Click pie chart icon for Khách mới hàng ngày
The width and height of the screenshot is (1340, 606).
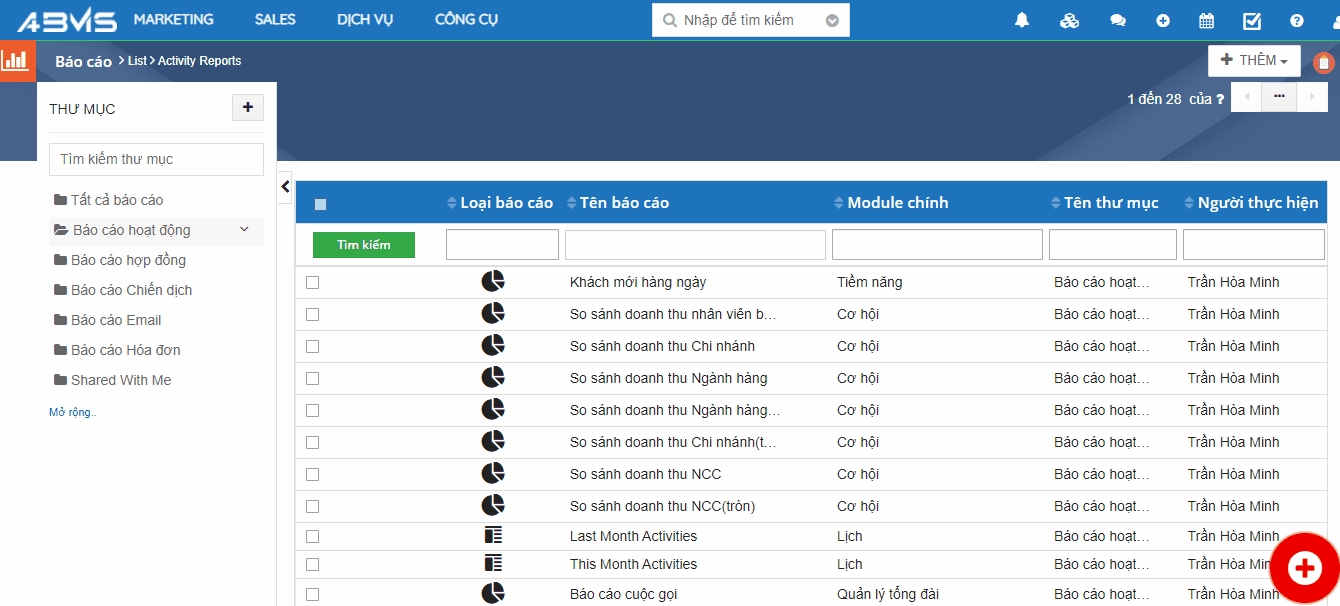pos(493,282)
